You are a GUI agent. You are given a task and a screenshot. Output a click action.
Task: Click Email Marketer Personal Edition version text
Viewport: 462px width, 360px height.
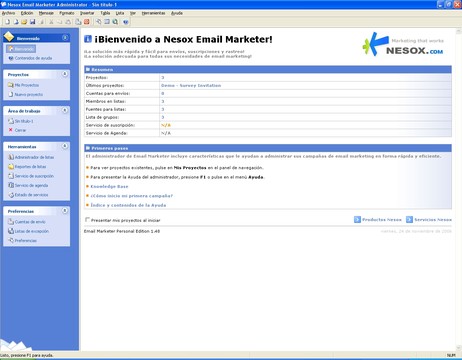[x=122, y=231]
